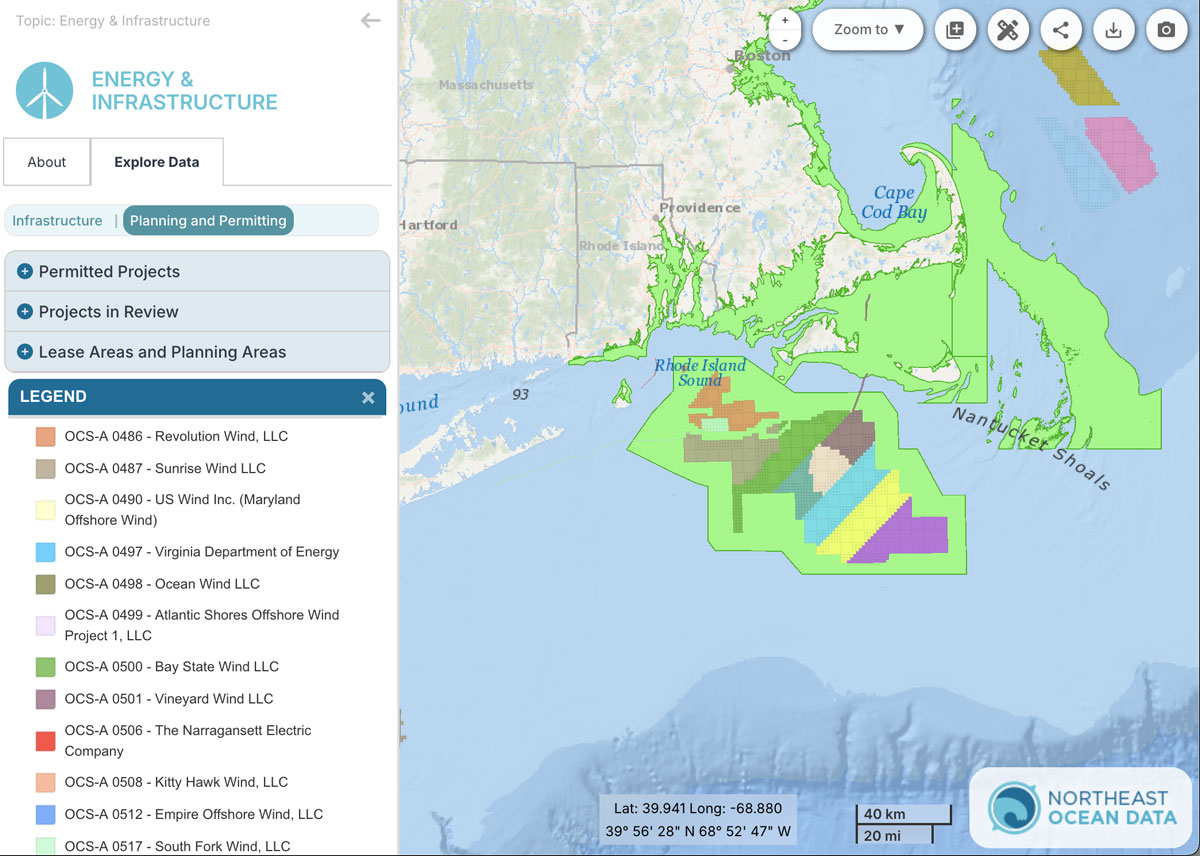Expand the Projects in Review section
Image resolution: width=1200 pixels, height=856 pixels.
point(197,312)
